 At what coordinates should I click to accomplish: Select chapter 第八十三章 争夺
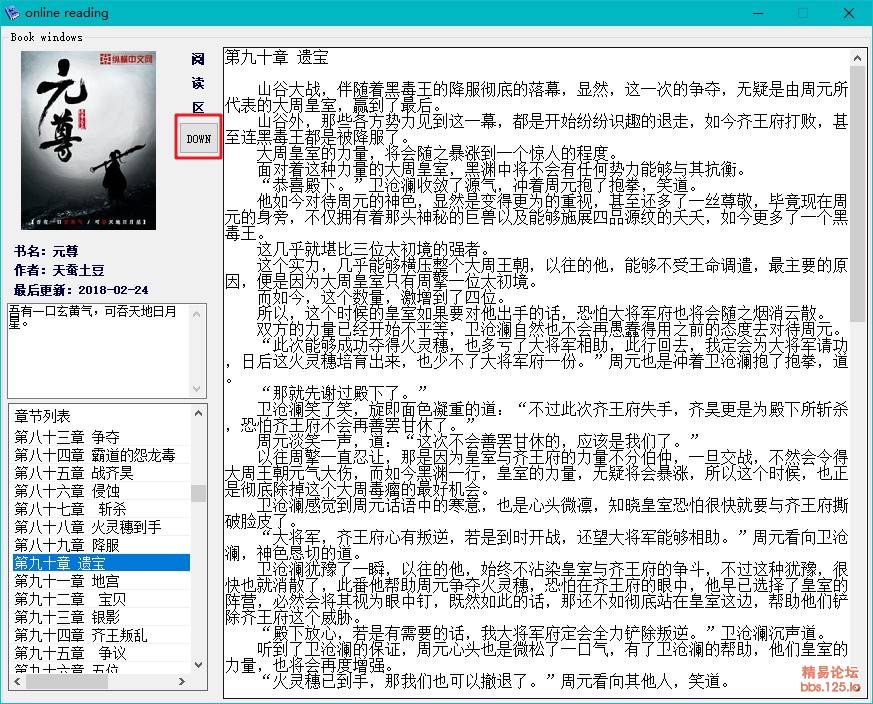(x=67, y=437)
